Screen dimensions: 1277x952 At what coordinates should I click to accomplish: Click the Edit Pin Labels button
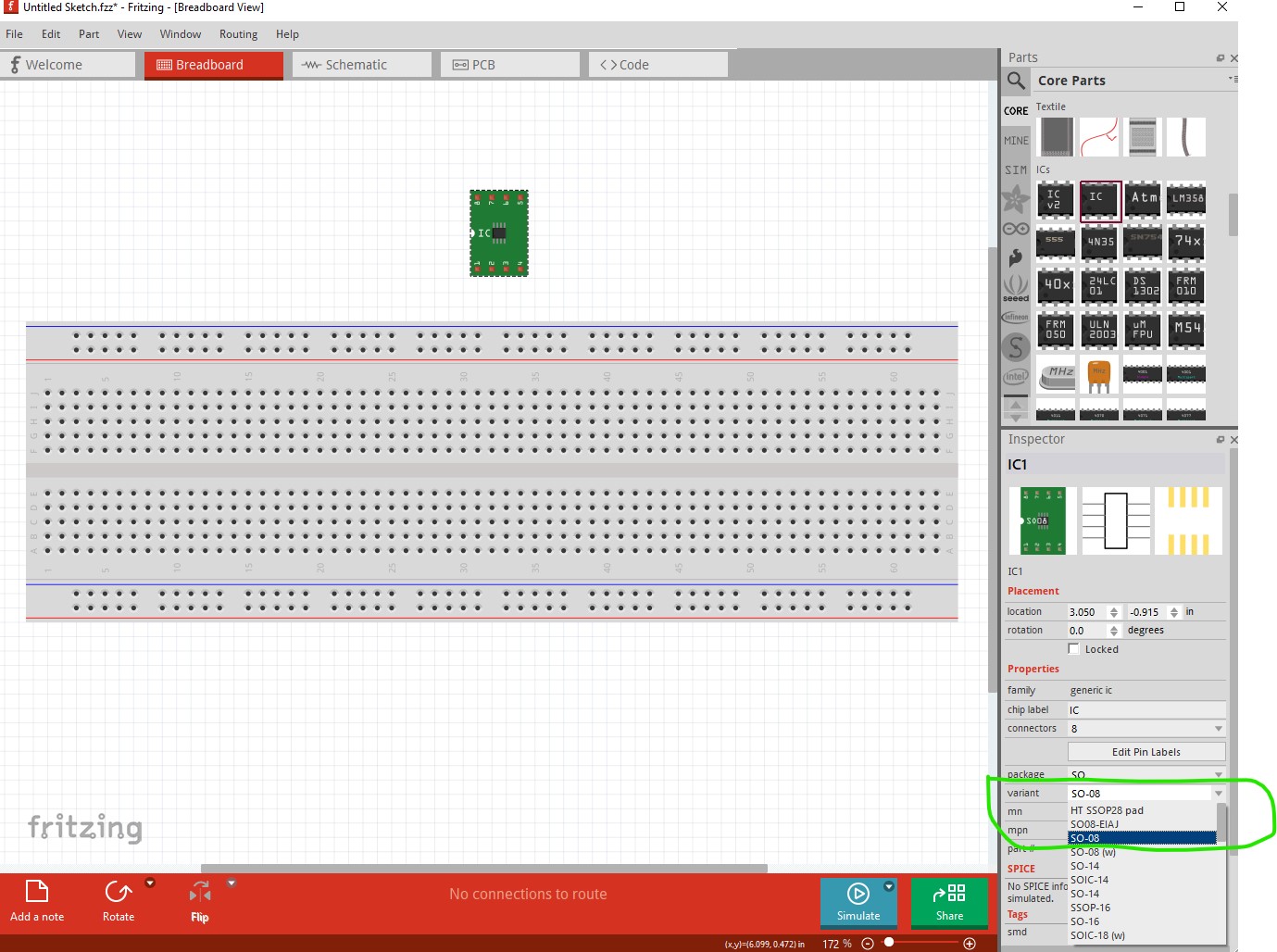pos(1146,752)
